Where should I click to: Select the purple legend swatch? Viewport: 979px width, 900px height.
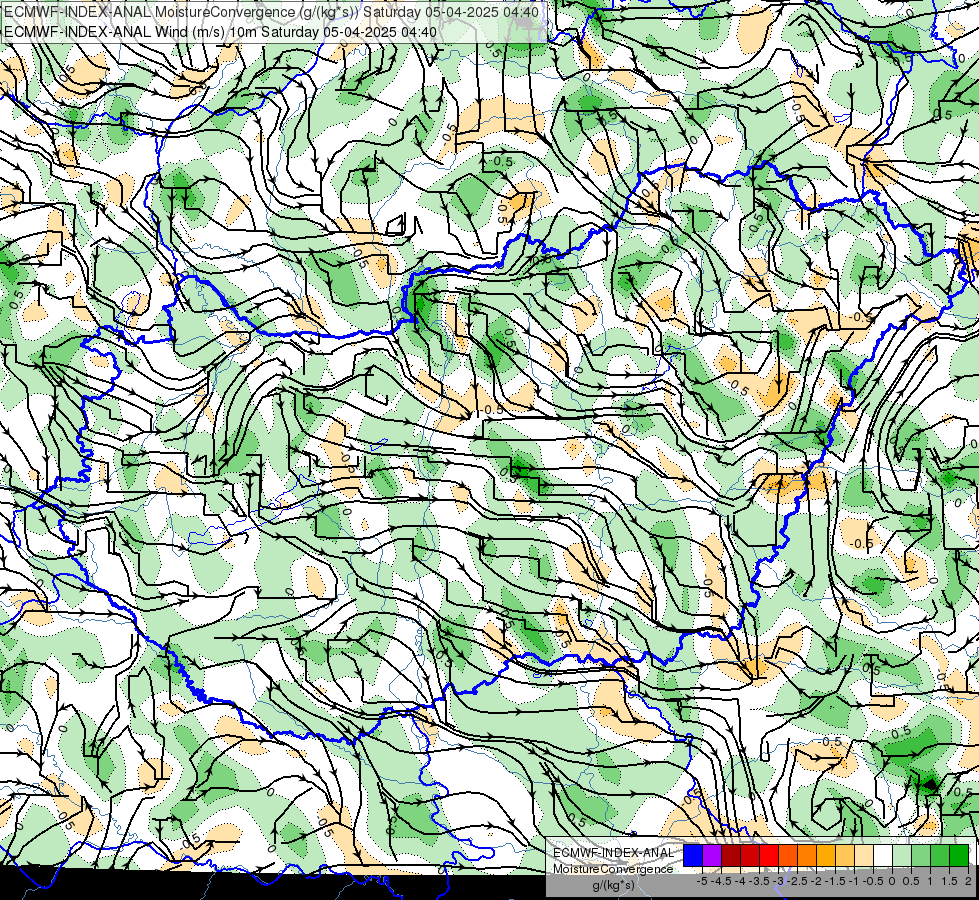tap(712, 856)
